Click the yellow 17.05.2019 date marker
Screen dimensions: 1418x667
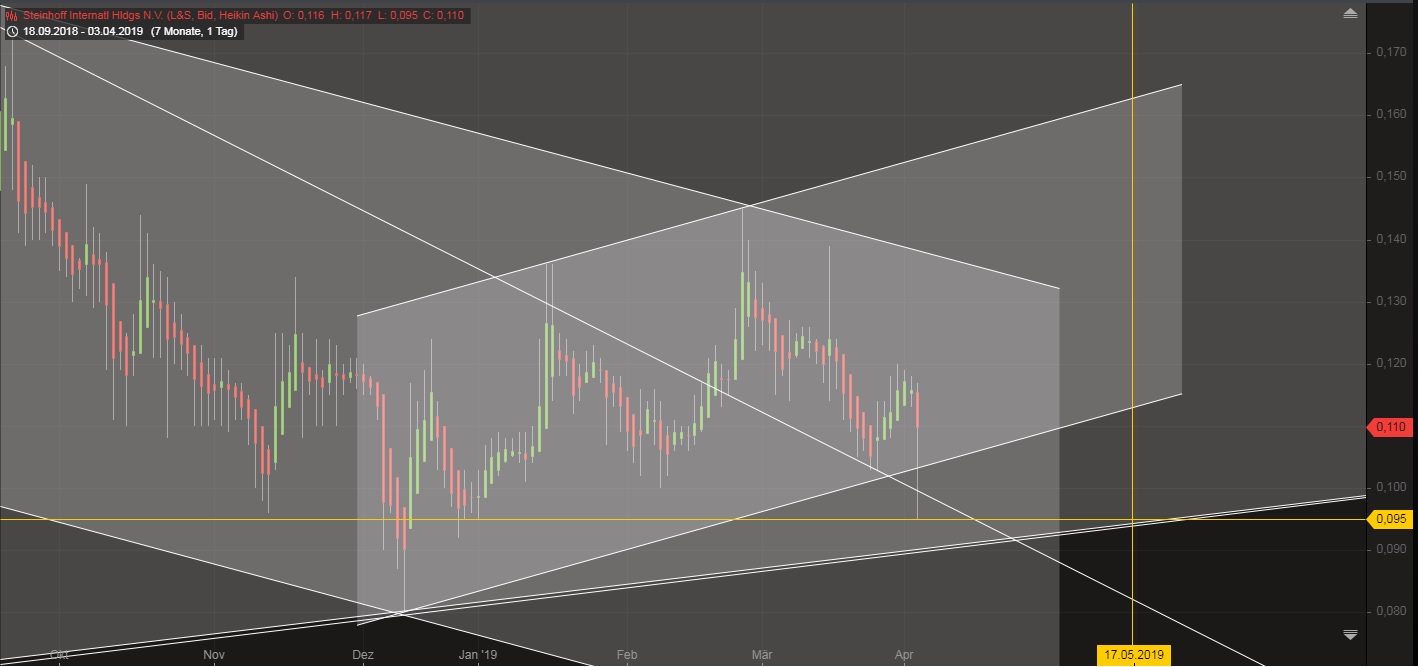(x=1133, y=655)
